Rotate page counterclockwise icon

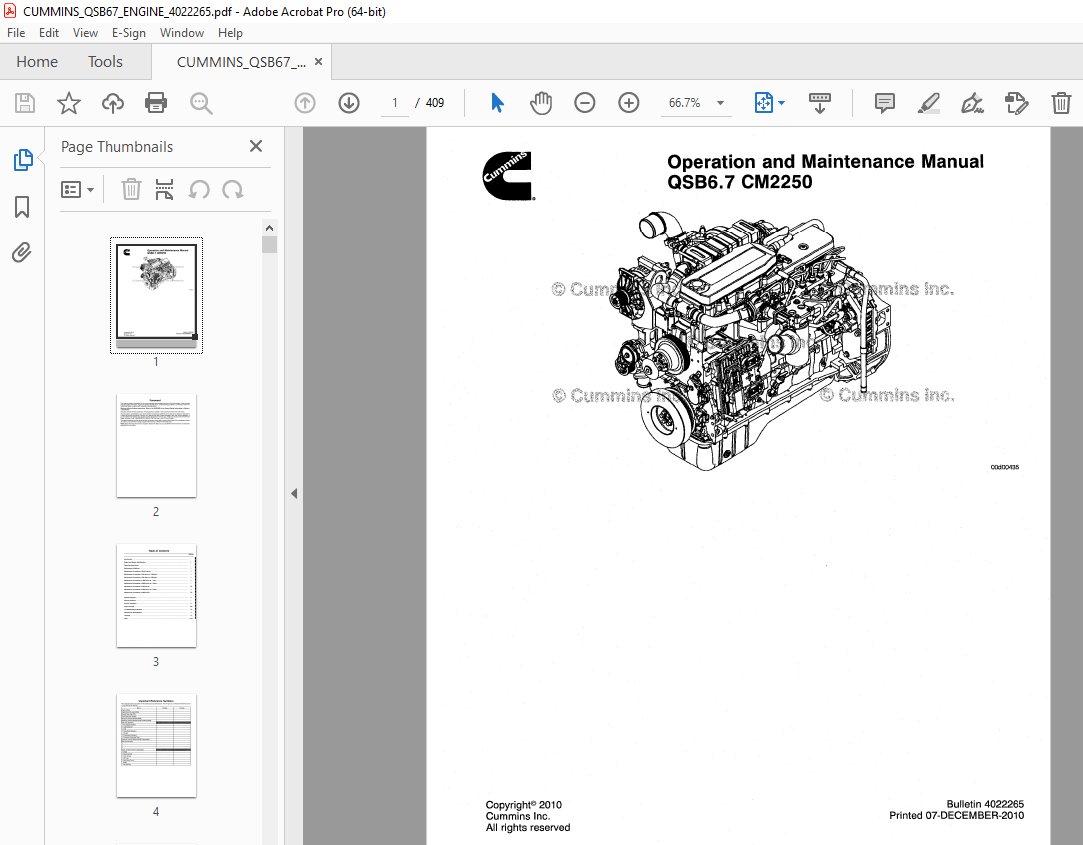tap(199, 189)
